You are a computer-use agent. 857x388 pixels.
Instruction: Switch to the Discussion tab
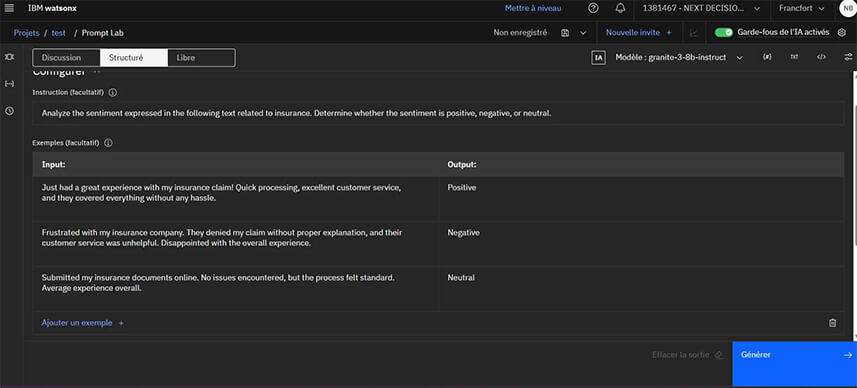tap(66, 57)
